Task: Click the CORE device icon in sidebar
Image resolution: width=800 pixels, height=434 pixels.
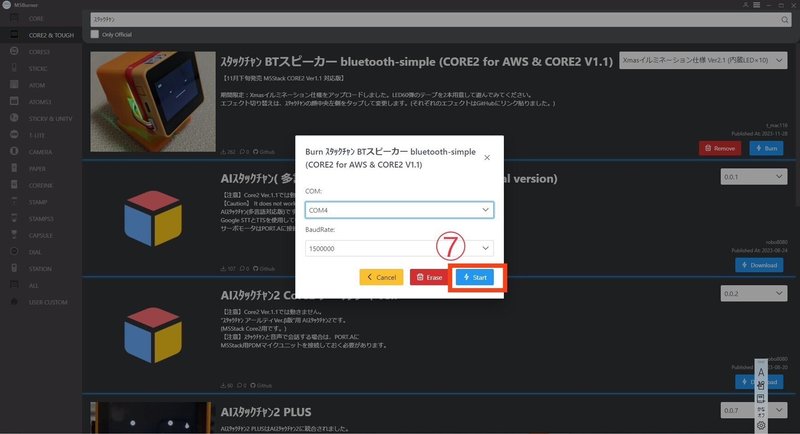Action: click(x=14, y=18)
